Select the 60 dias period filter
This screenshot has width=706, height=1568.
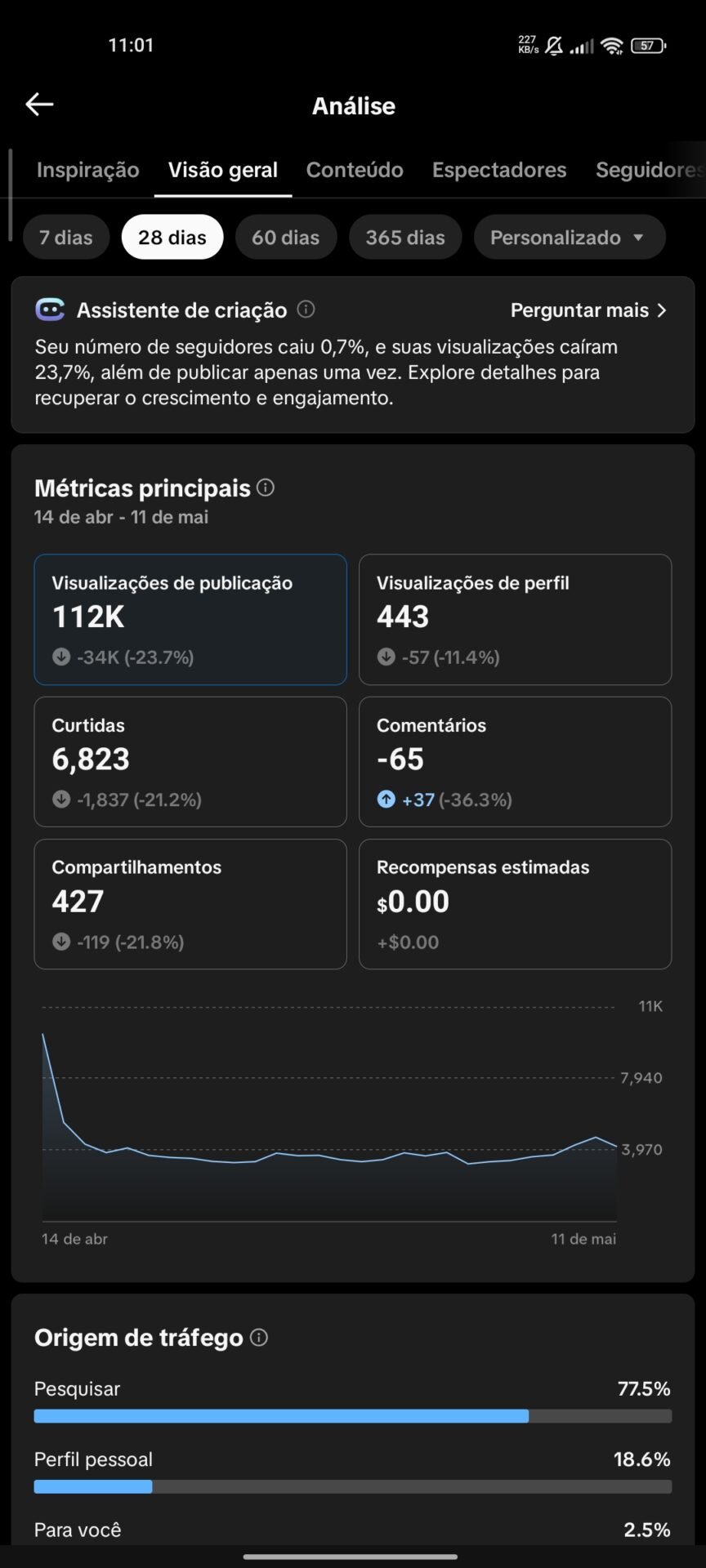tap(286, 238)
